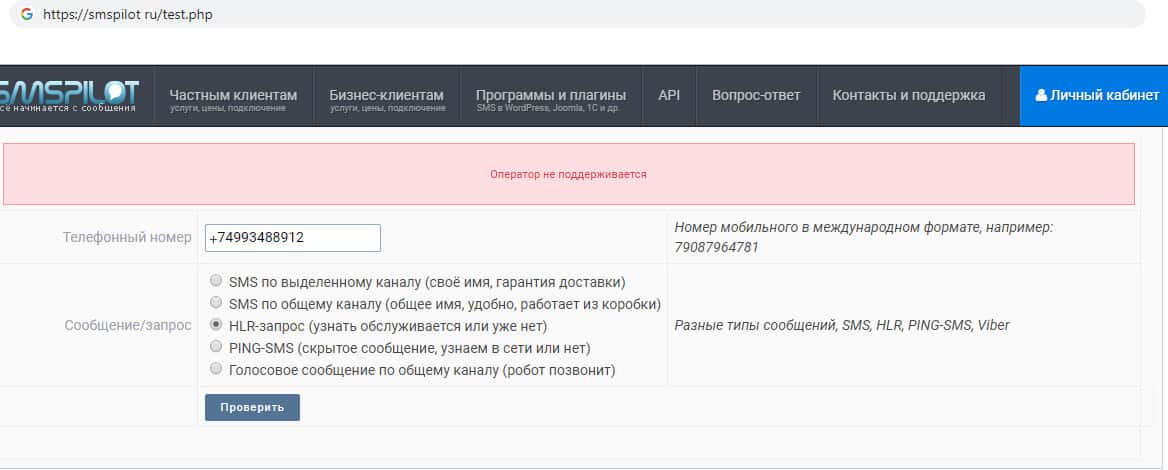
Task: Open the Бизнес-клиентам menu
Action: tap(387, 96)
